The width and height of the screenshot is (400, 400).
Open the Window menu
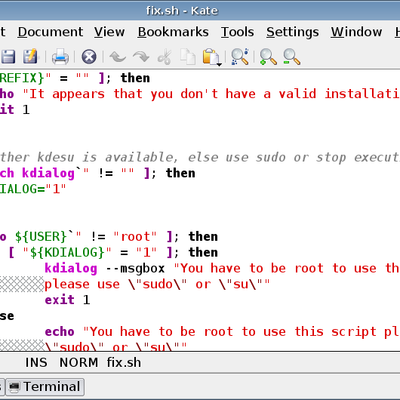point(356,32)
